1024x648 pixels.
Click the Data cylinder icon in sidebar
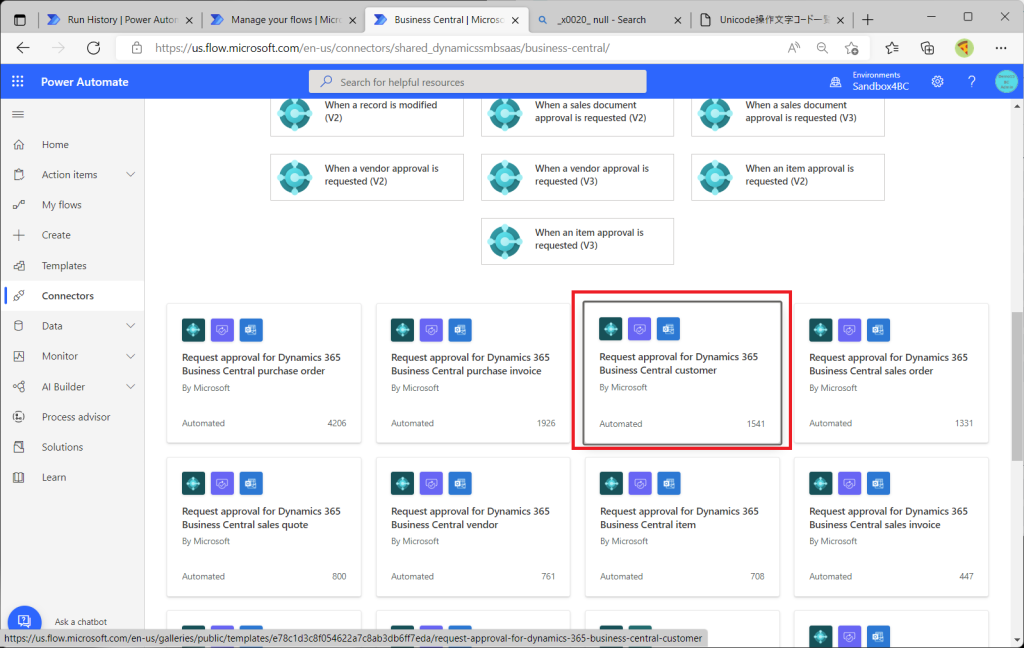pyautogui.click(x=19, y=325)
